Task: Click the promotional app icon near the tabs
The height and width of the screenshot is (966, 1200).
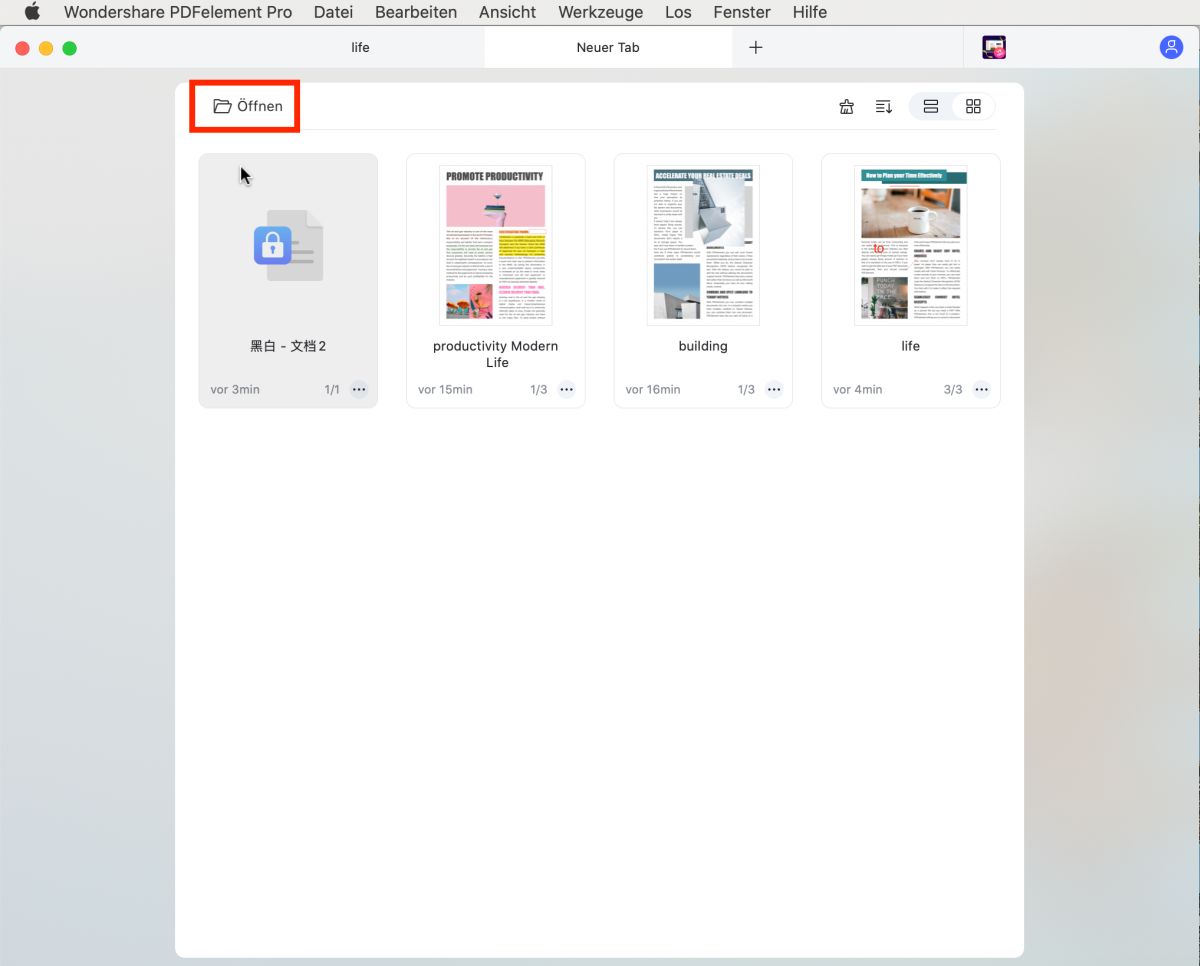Action: (993, 46)
